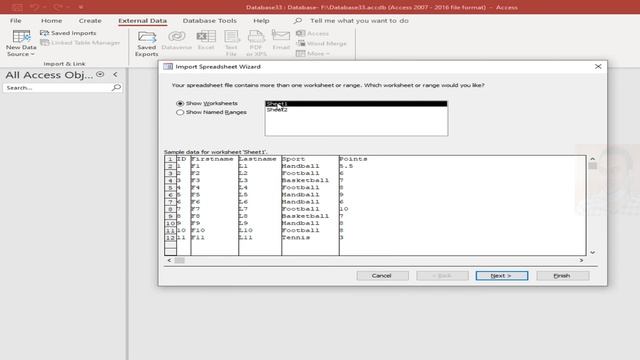
Task: Select Show Worksheets radio button
Action: coord(180,104)
